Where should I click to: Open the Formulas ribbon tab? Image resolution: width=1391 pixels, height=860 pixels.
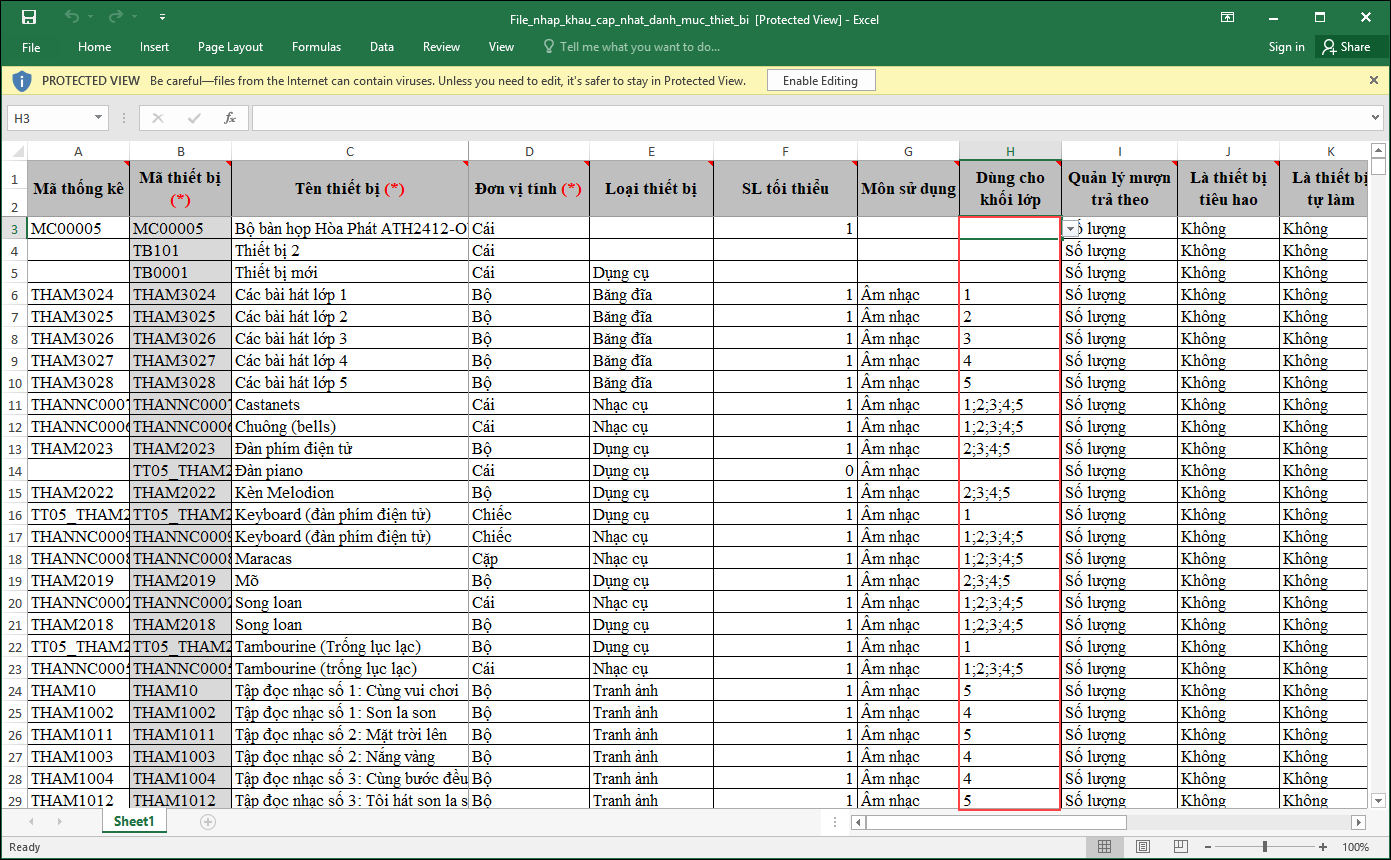(316, 47)
